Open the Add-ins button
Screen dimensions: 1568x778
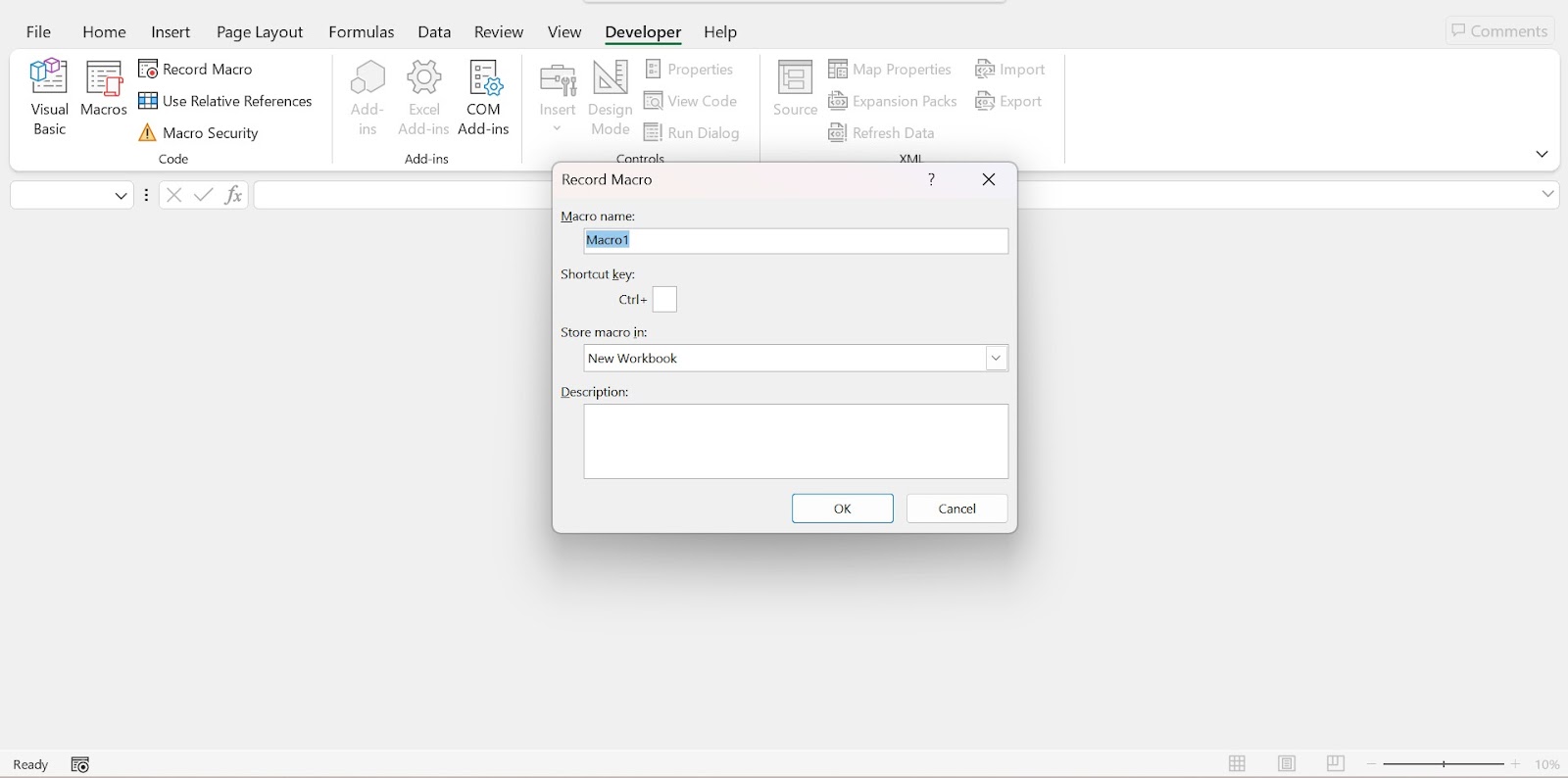pyautogui.click(x=367, y=97)
